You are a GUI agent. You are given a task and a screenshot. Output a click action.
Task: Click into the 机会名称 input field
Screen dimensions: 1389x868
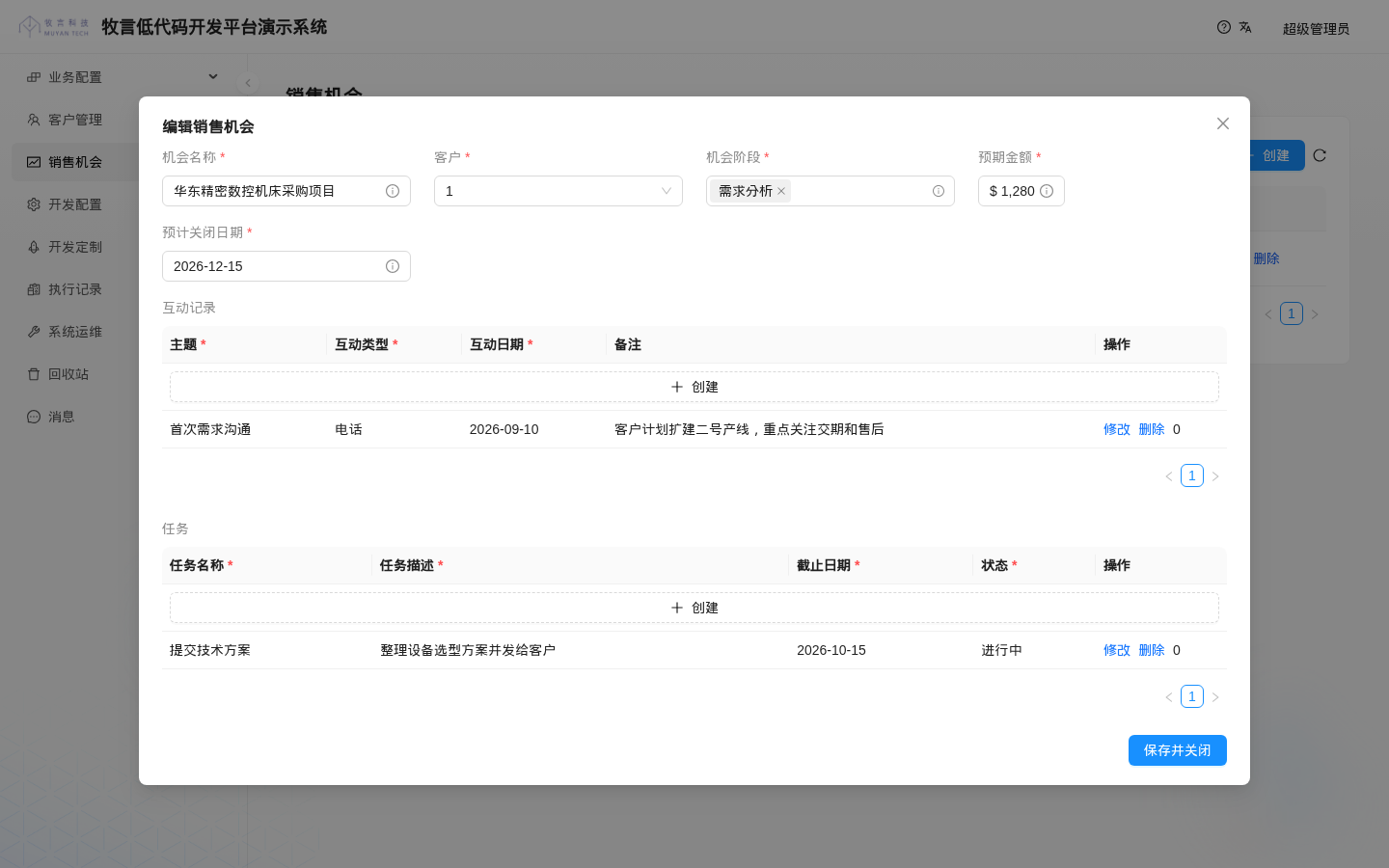[x=286, y=191]
